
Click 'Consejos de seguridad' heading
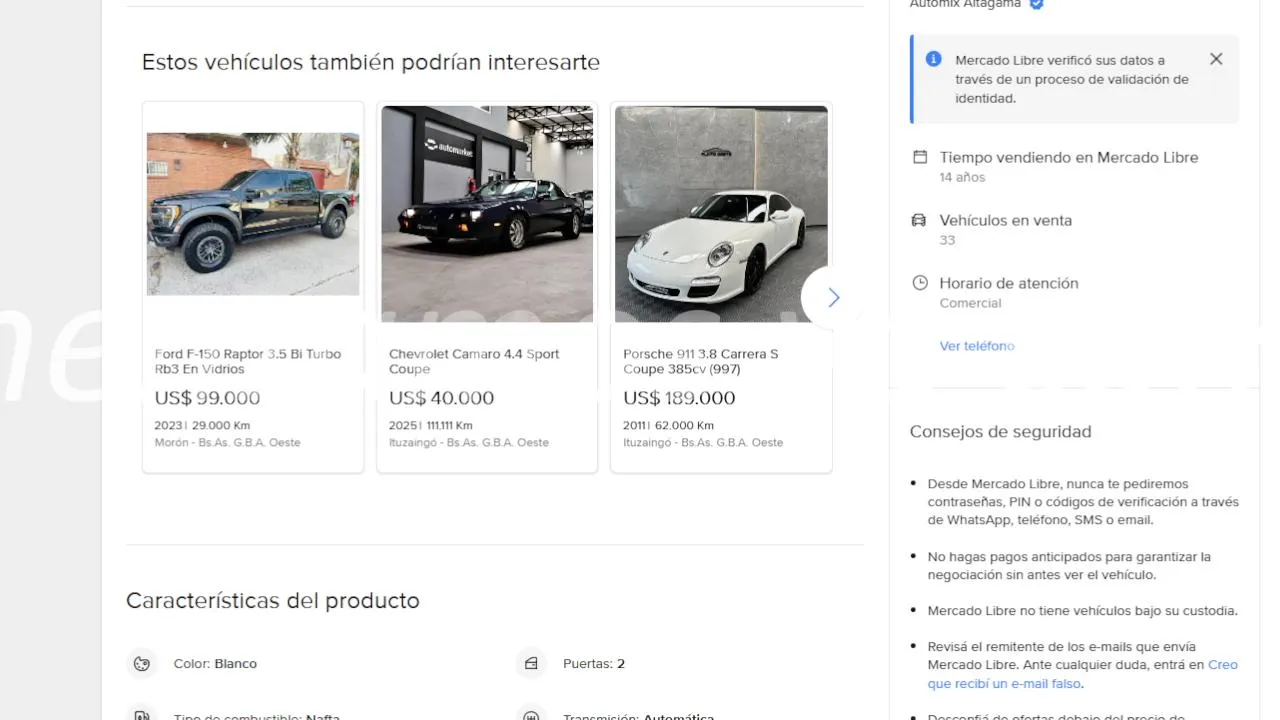tap(1000, 432)
